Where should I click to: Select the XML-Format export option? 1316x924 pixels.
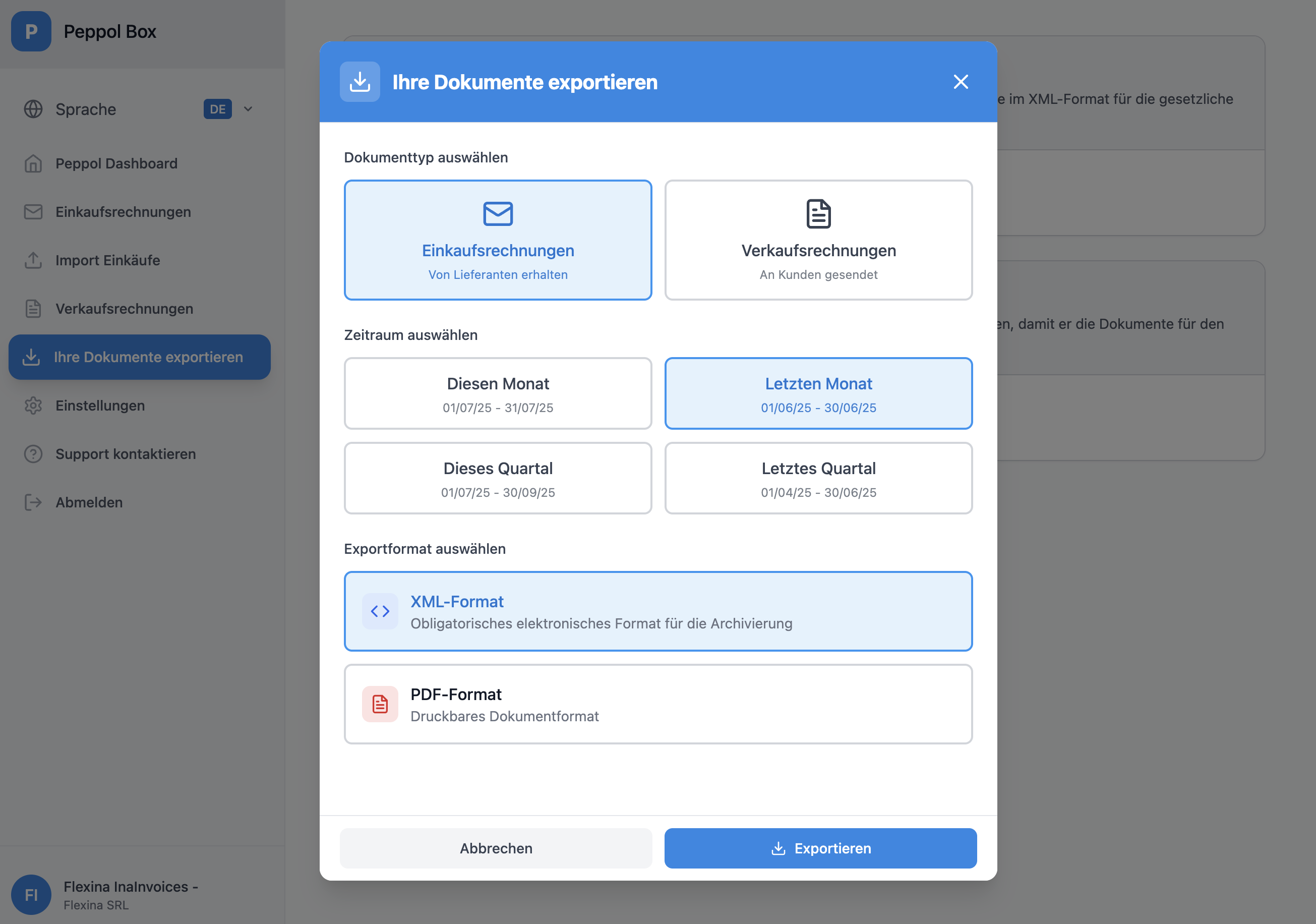(x=658, y=612)
